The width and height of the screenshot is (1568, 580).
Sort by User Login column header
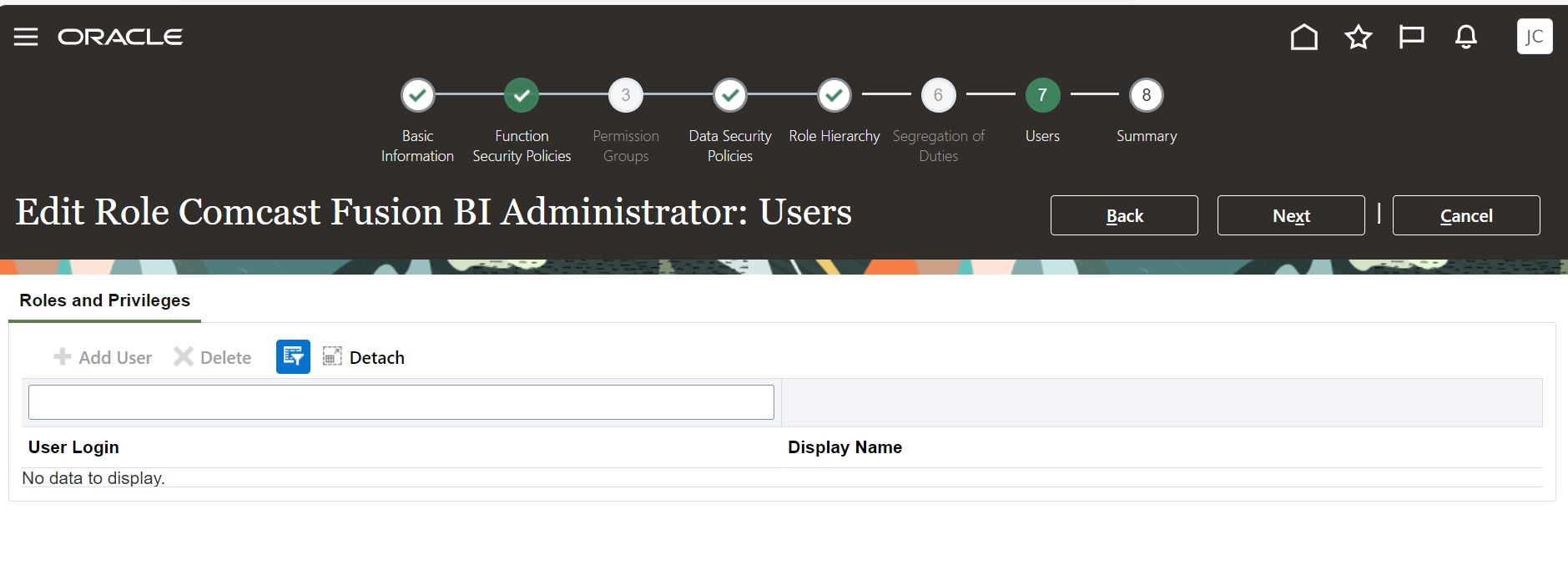[73, 447]
